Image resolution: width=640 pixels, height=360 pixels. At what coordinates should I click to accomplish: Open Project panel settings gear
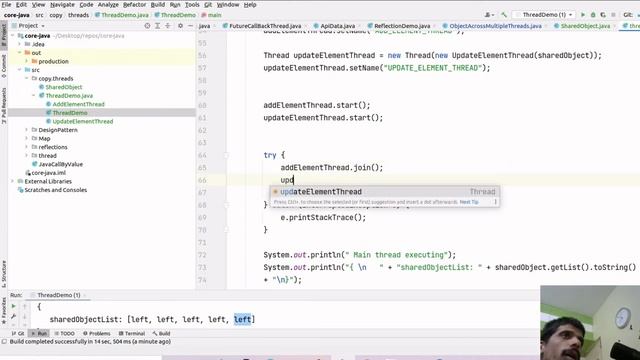coord(180,26)
